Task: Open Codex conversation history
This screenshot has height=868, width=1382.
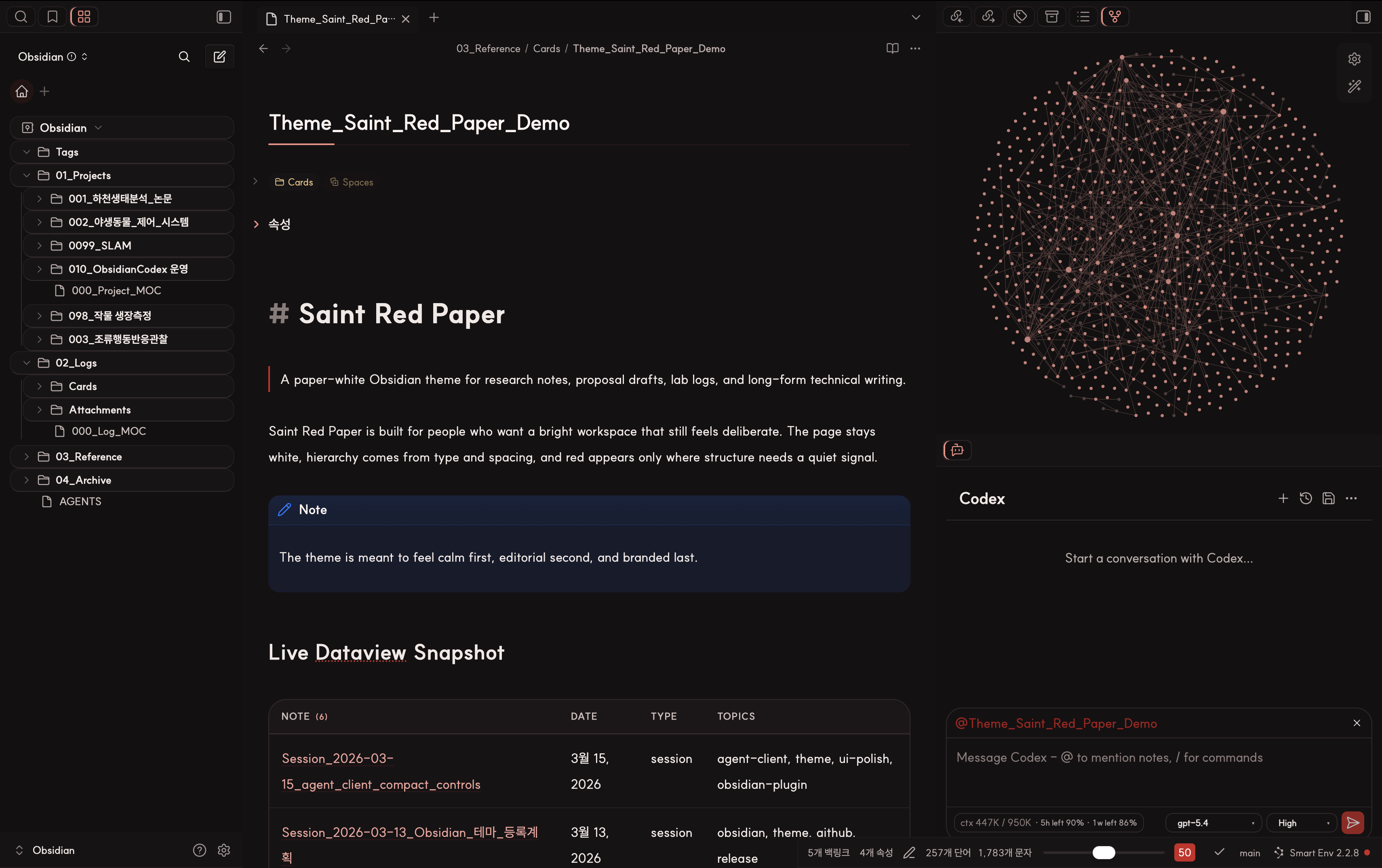Action: 1306,498
